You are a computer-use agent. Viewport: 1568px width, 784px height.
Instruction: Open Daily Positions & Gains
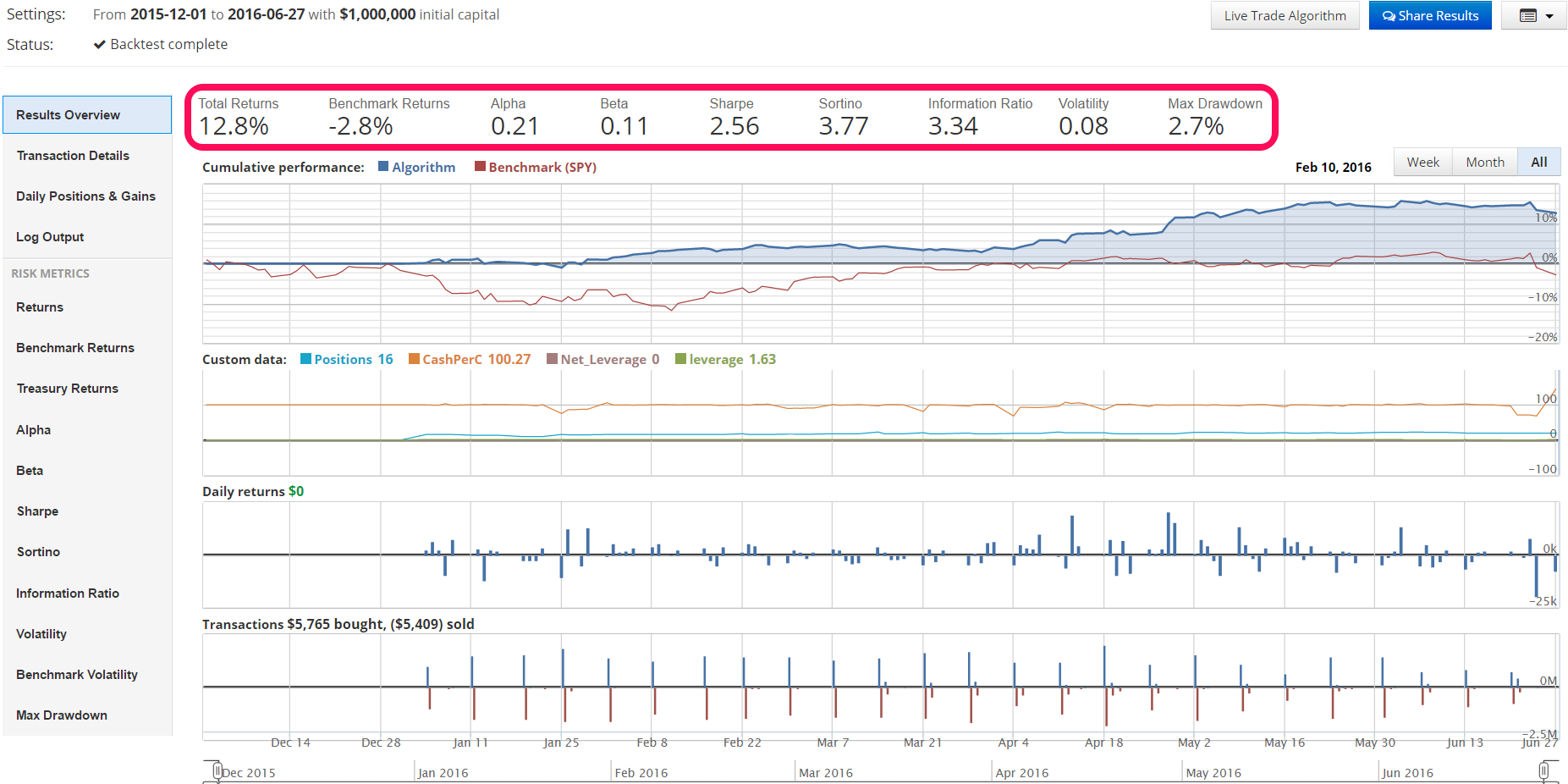click(85, 196)
